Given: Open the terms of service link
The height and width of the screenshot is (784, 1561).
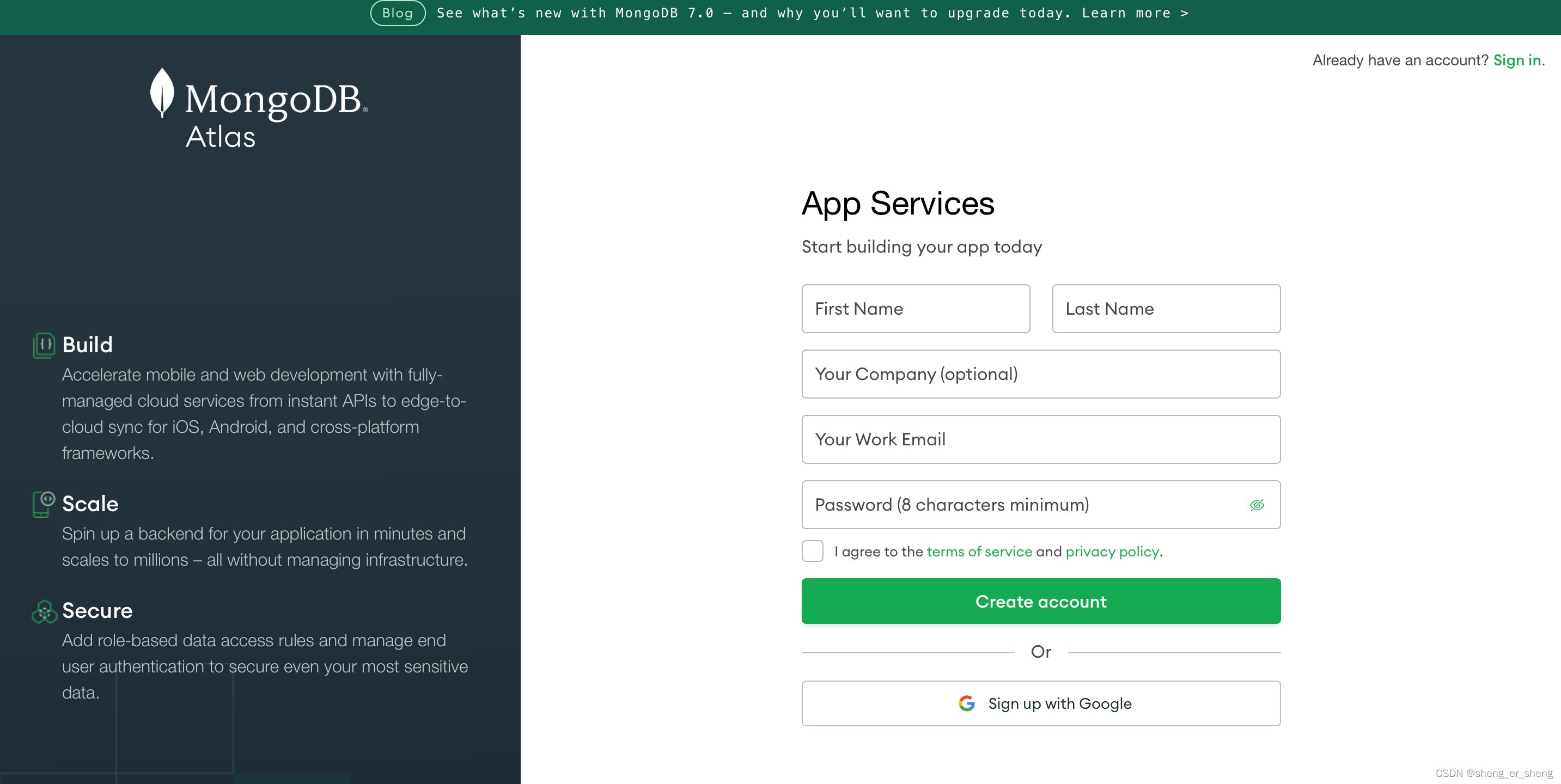Looking at the screenshot, I should coord(979,552).
